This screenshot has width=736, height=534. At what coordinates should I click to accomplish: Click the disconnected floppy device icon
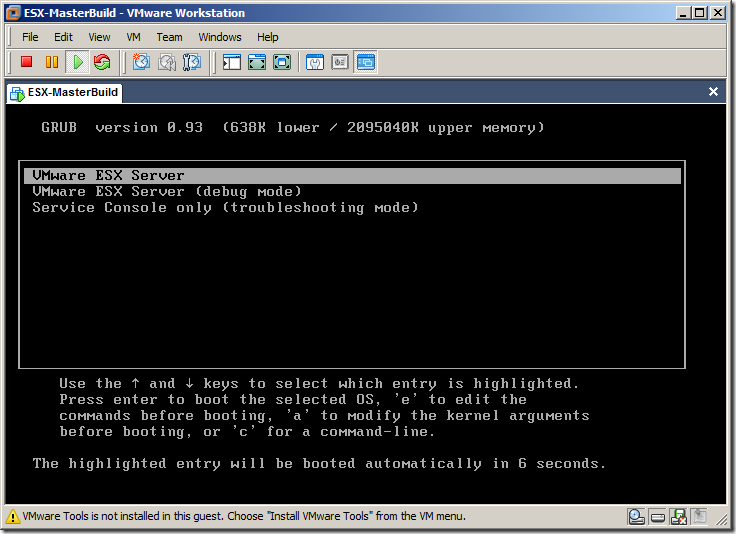click(x=679, y=517)
